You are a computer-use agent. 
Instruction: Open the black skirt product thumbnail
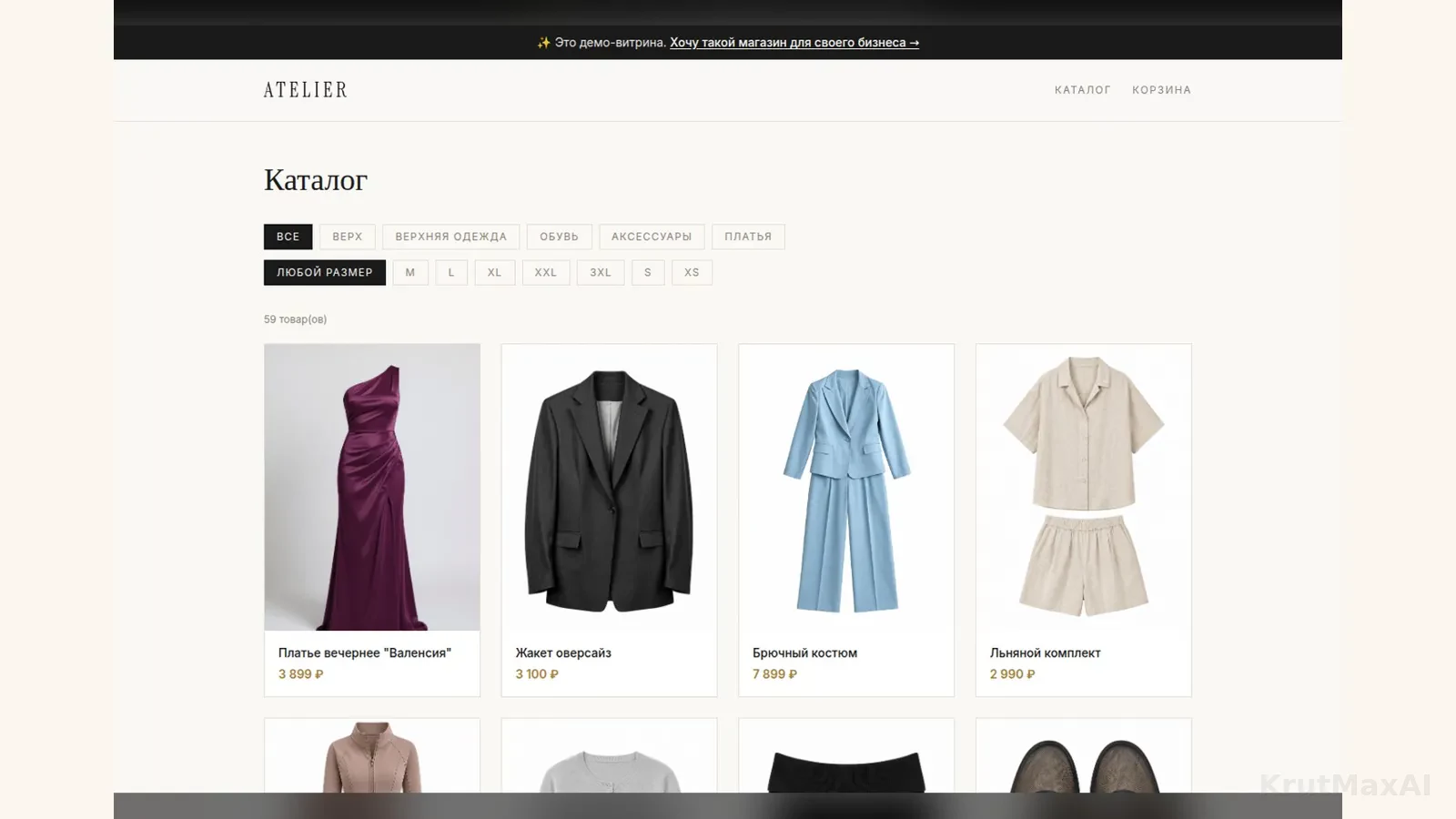point(846,755)
